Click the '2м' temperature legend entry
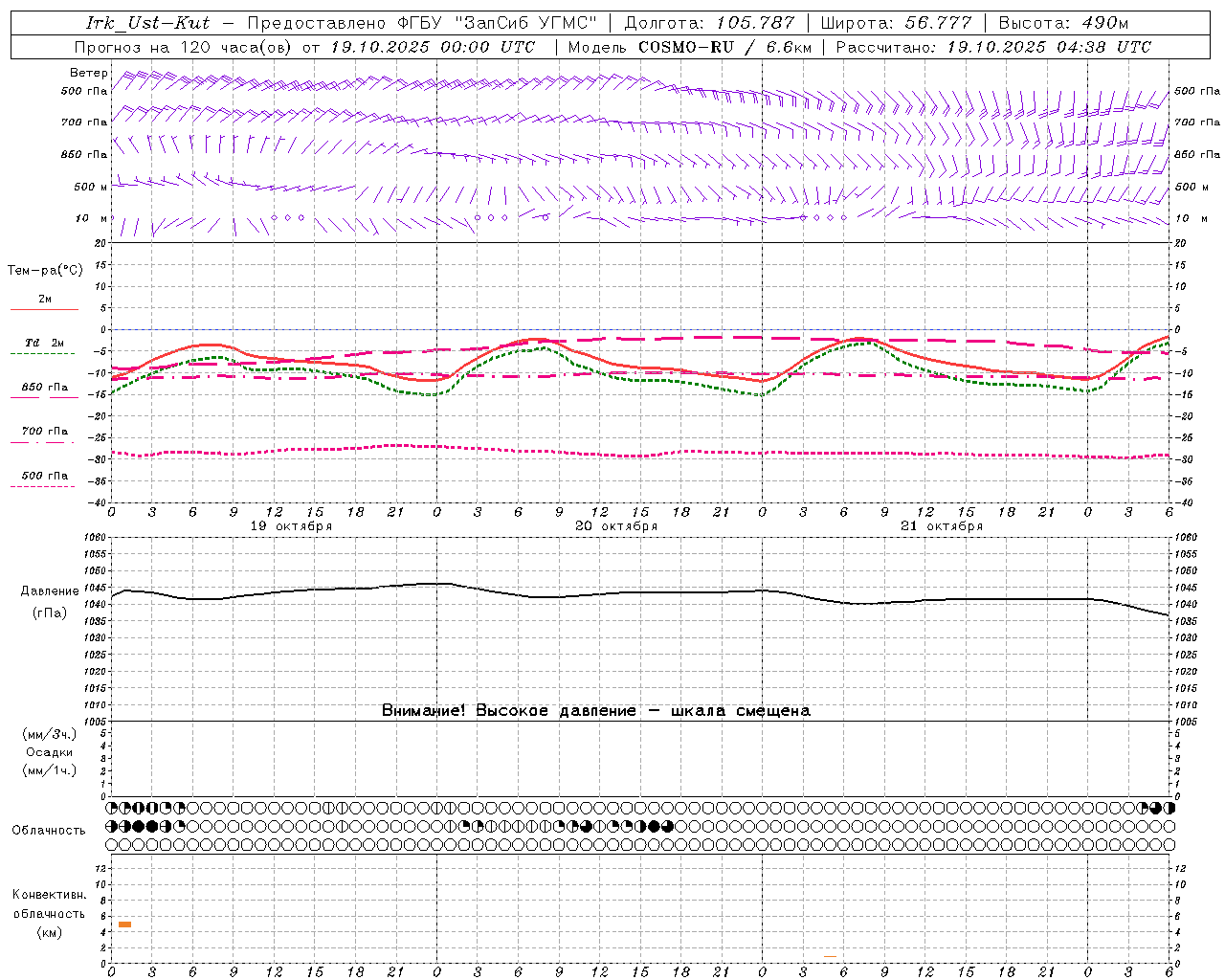The image size is (1225, 980). click(45, 300)
